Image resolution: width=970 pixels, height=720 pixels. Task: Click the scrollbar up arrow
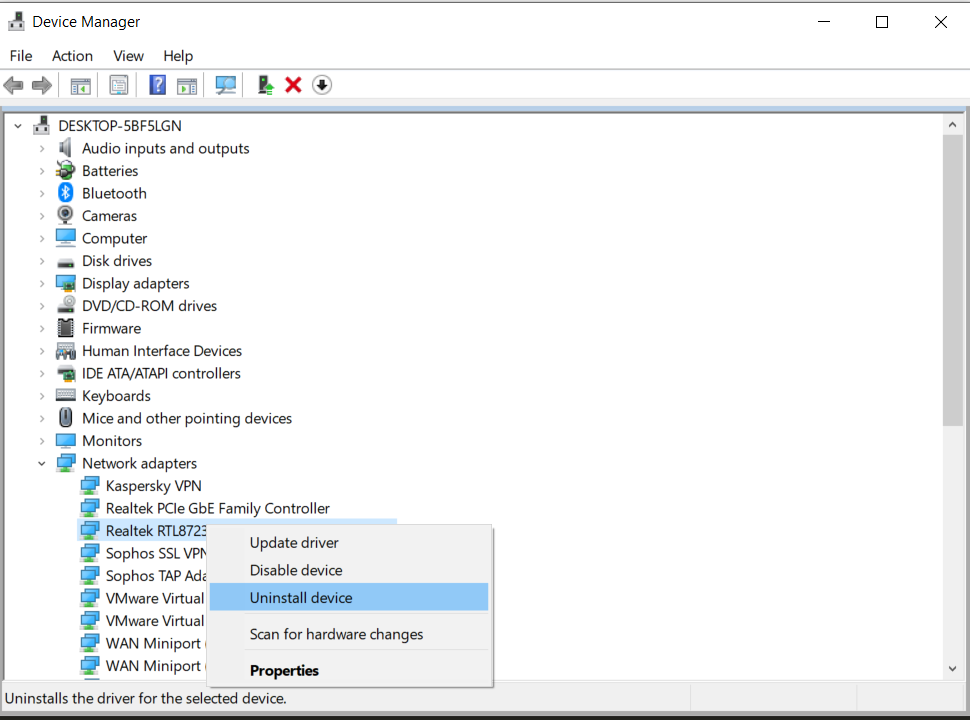953,124
